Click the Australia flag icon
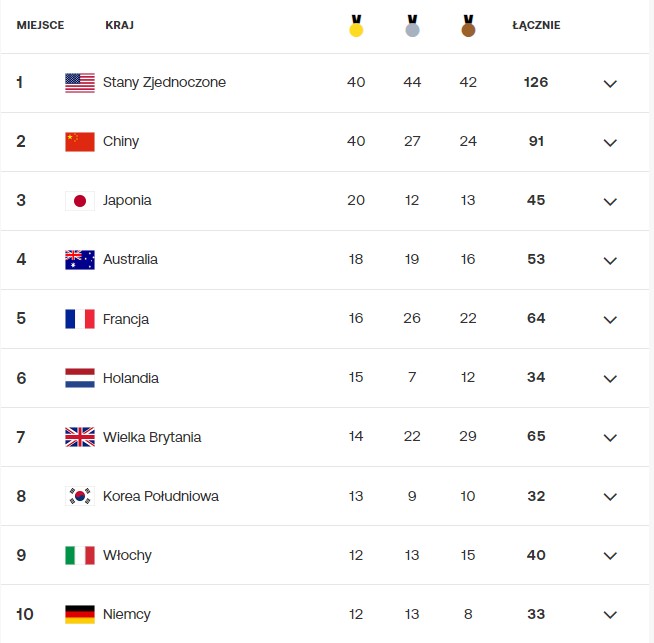654x643 pixels. click(80, 260)
